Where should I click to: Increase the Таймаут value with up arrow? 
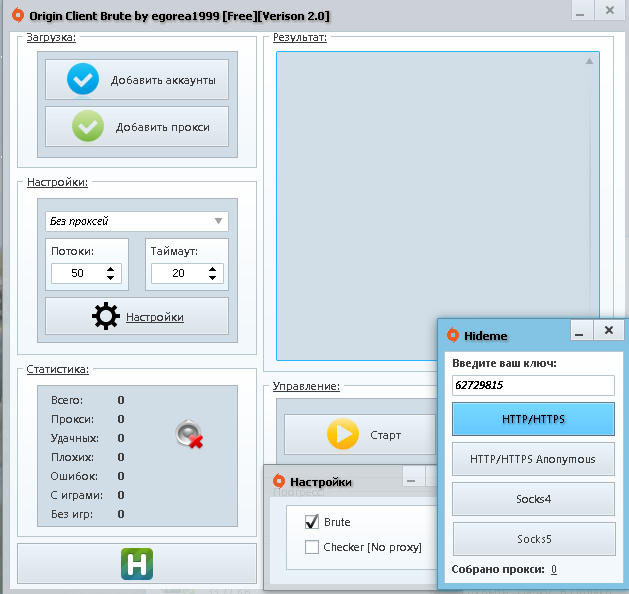[213, 269]
